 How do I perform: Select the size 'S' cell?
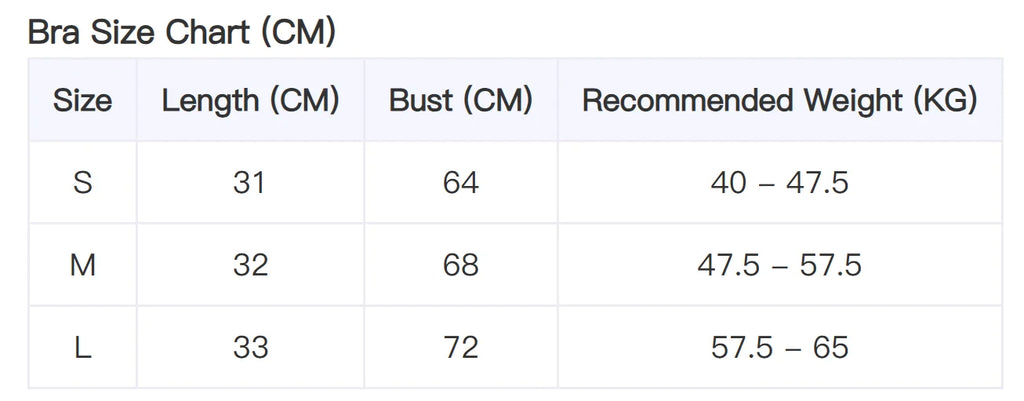82,183
